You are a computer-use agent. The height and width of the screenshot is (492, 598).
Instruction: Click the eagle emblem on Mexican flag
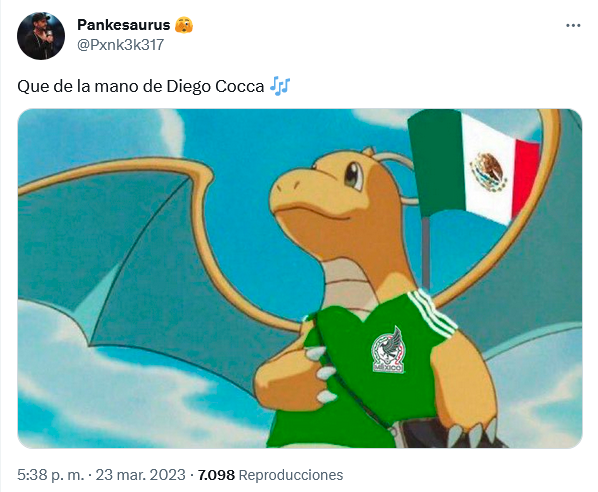tap(487, 172)
